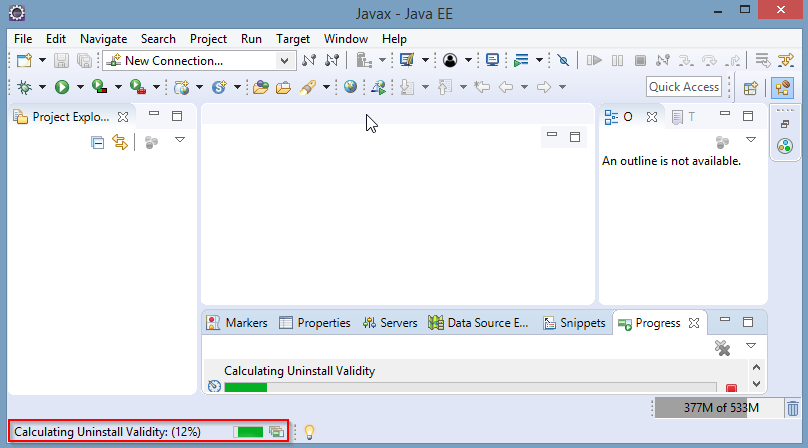Screen dimensions: 808x448
Task: Click the light bulb tip icon in status bar
Action: tap(310, 432)
